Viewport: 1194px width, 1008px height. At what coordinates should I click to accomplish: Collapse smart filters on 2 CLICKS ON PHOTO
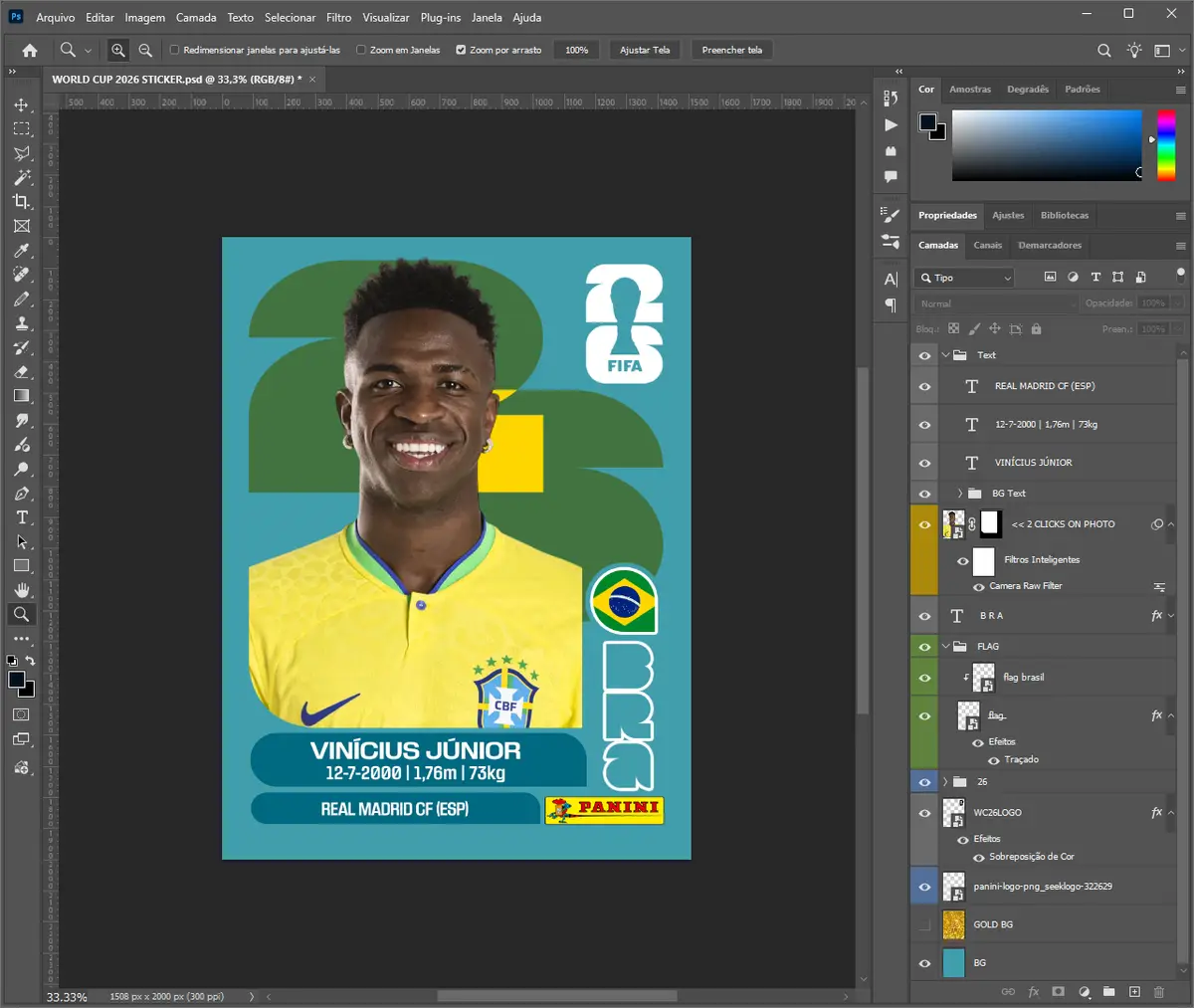(1171, 524)
